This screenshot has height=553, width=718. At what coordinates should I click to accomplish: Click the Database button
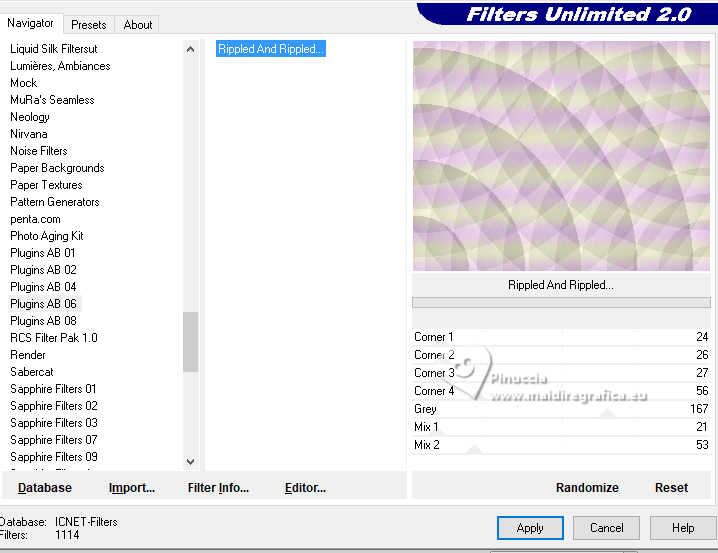[x=45, y=488]
